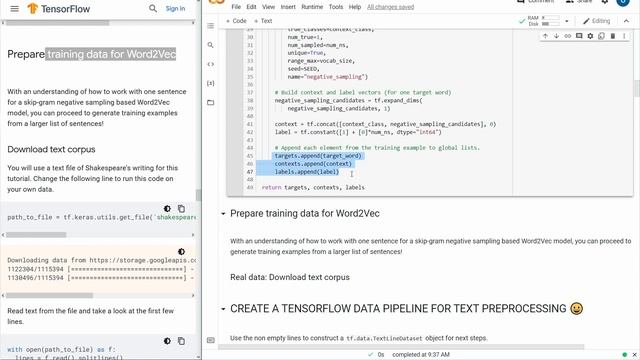Image resolution: width=640 pixels, height=360 pixels.
Task: Open the cell editor settings gear
Action: click(x=590, y=36)
